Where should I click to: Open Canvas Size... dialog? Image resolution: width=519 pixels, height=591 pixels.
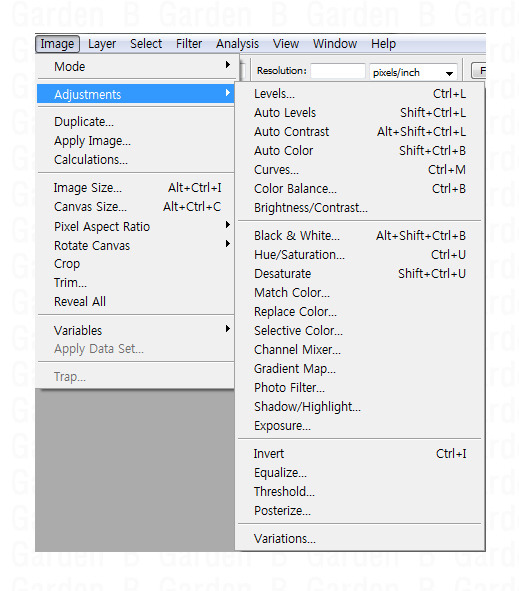136,207
